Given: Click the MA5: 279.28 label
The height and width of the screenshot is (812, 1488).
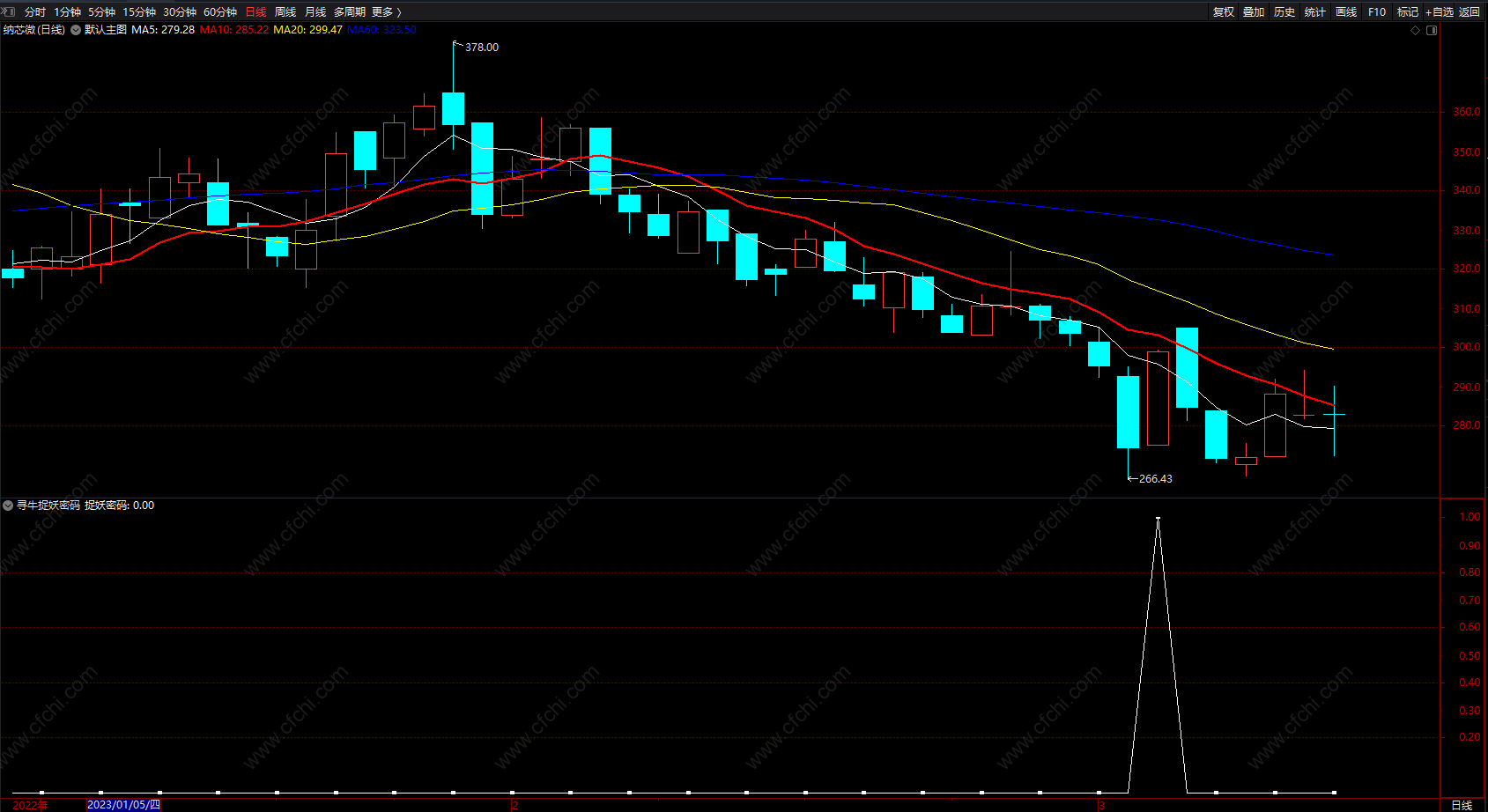Looking at the screenshot, I should [x=163, y=30].
